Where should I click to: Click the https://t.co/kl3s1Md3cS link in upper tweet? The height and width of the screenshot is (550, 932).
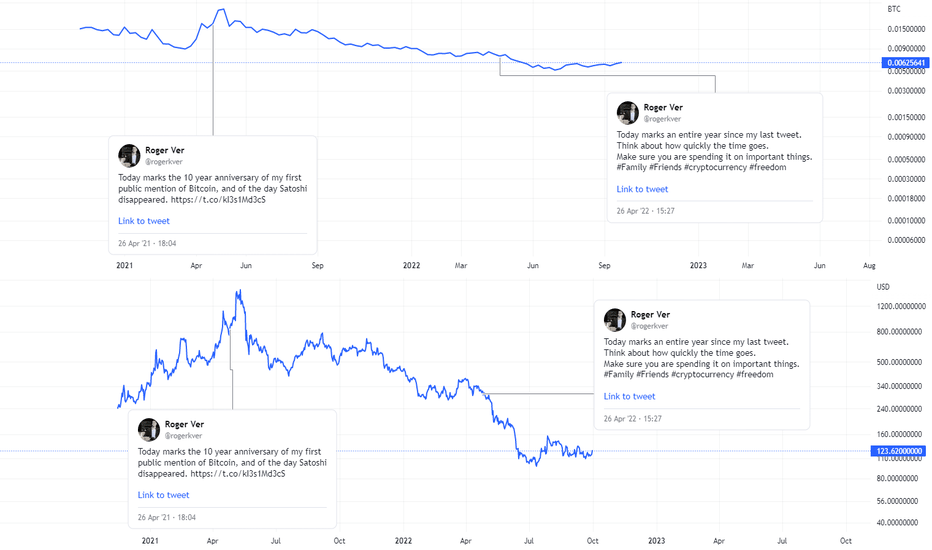pyautogui.click(x=218, y=200)
